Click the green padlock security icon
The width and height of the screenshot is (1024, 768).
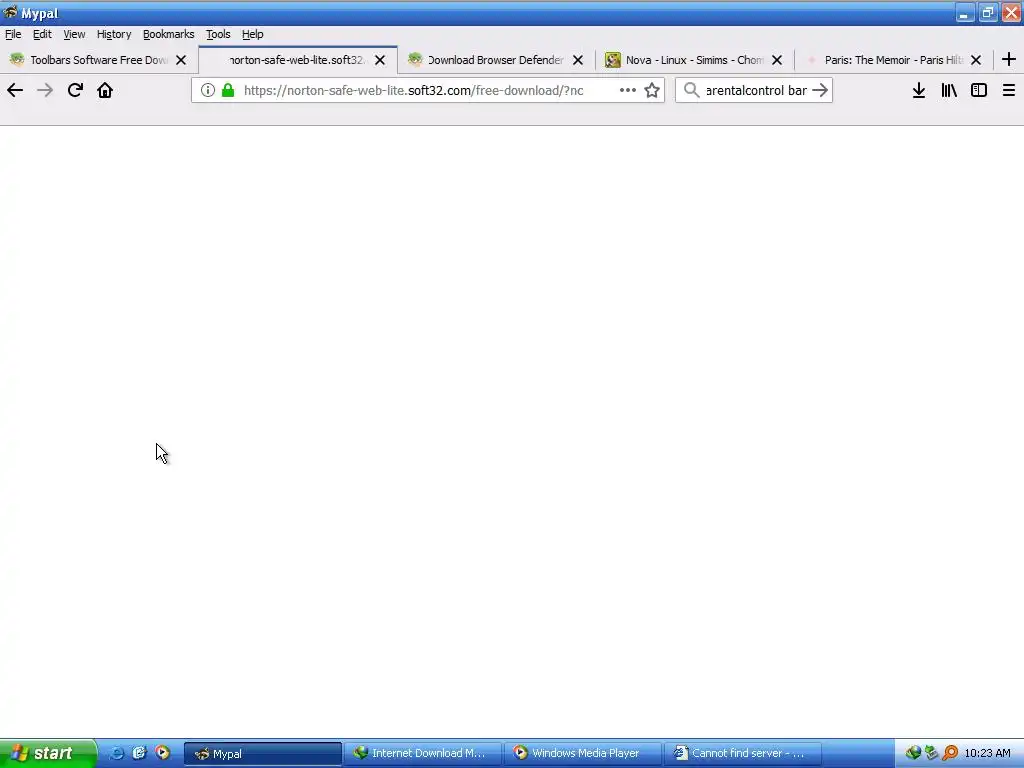[228, 90]
